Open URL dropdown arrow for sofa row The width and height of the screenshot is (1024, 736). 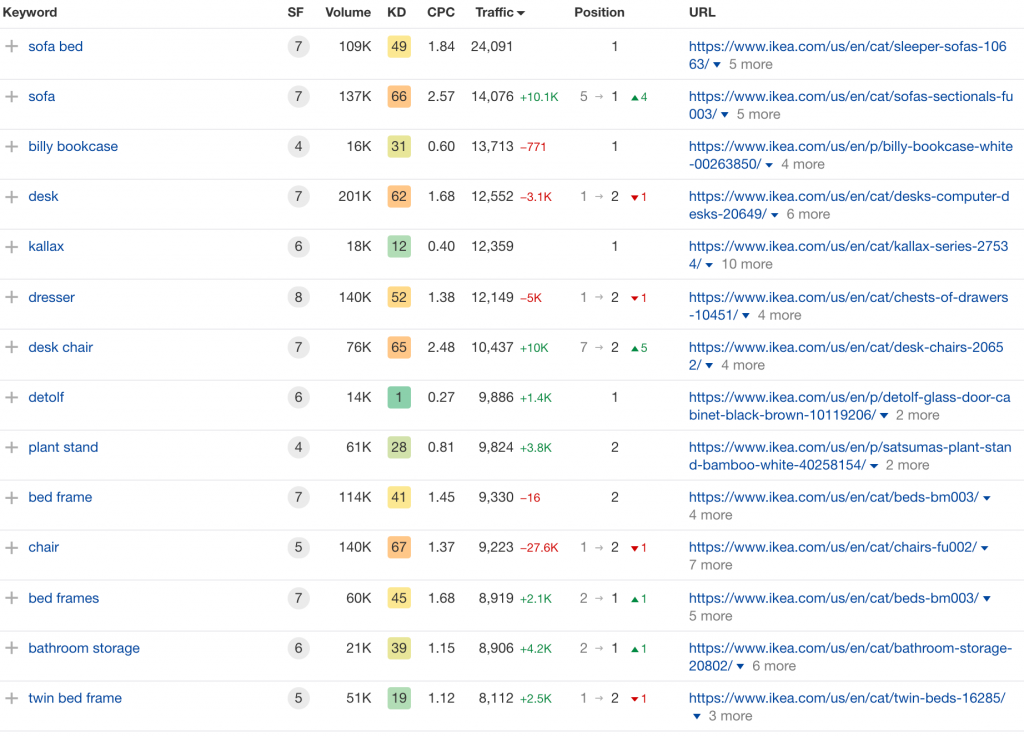725,115
